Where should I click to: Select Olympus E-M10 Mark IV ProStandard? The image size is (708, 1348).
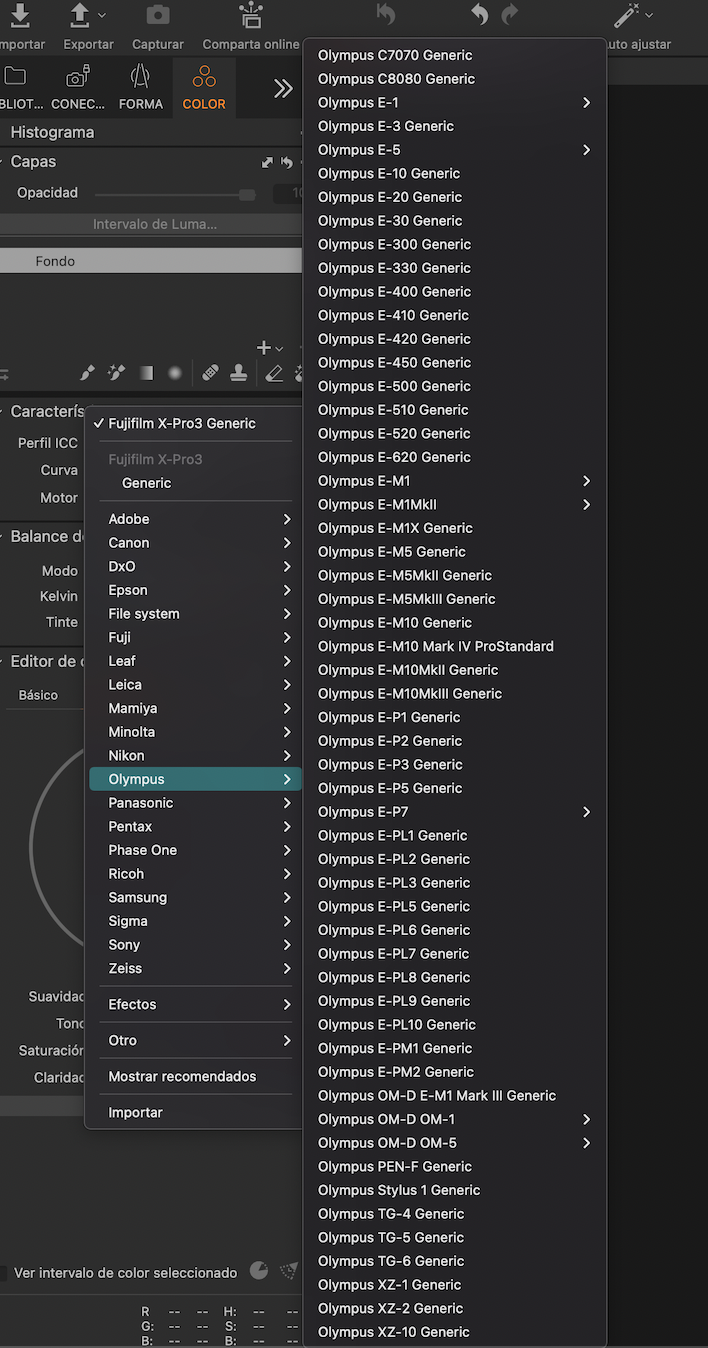[455, 646]
